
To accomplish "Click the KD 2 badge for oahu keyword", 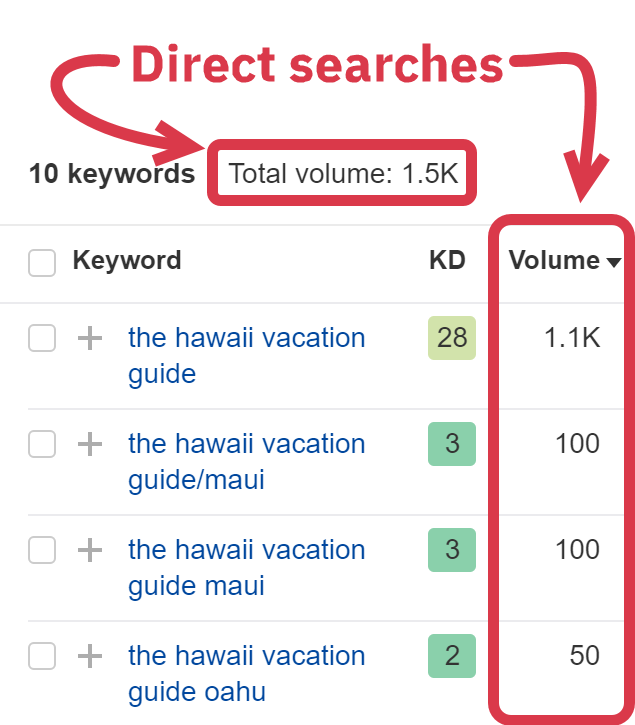I will coord(452,656).
